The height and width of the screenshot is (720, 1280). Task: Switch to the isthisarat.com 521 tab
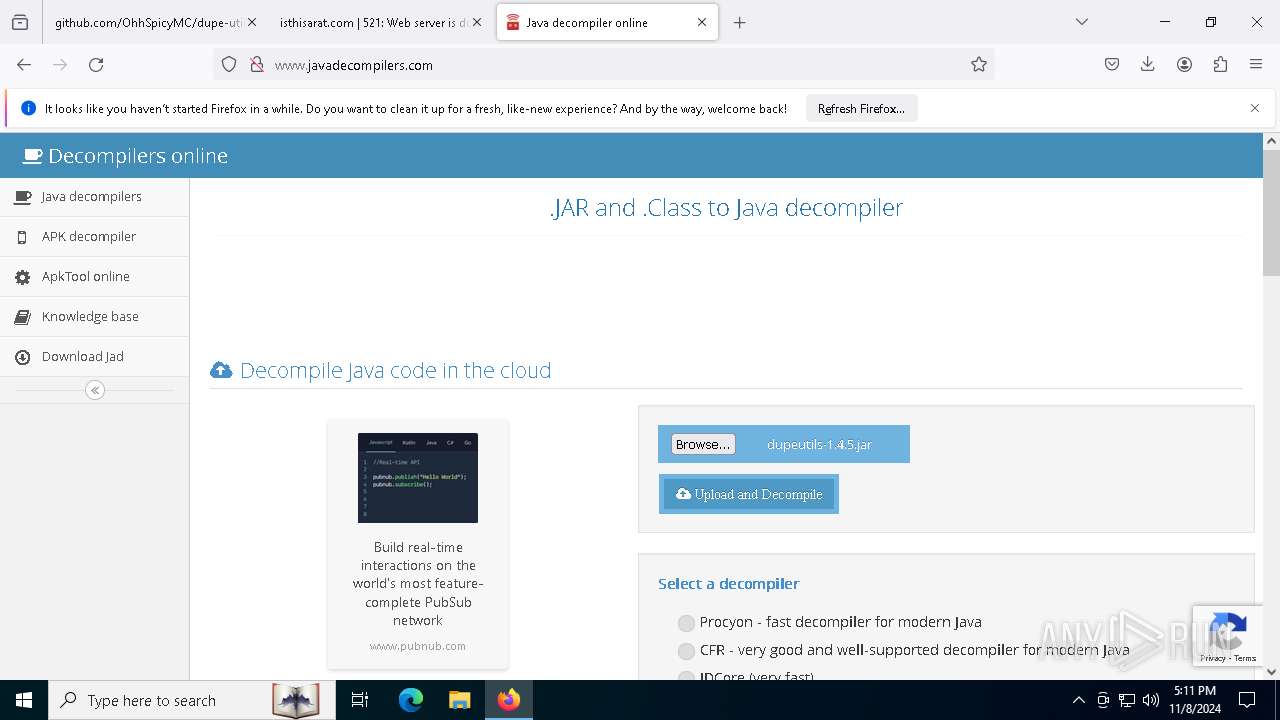click(x=380, y=22)
